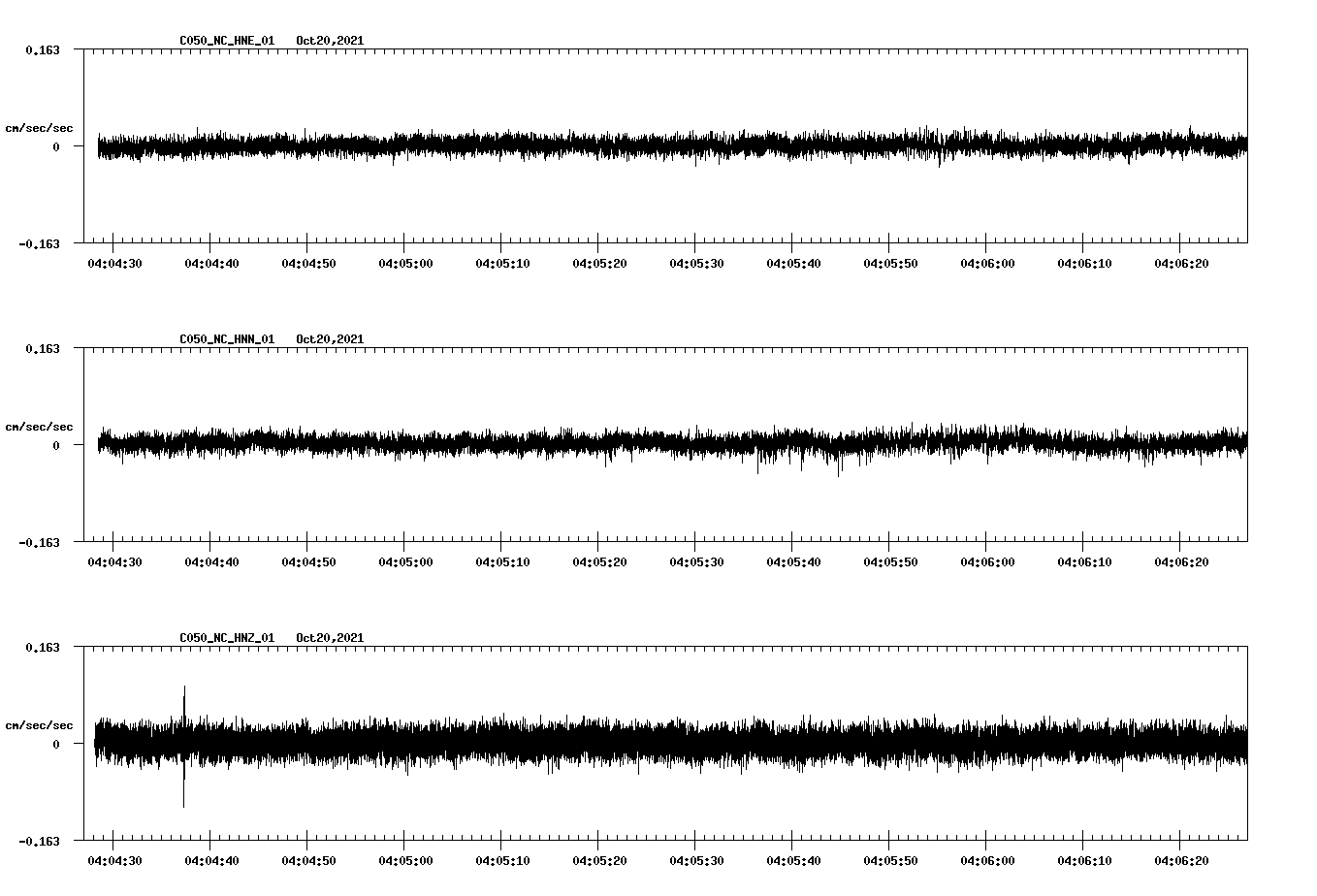Screen dimensions: 1317x896
Task: Click the cm/sec/sec unit label of HNN plot
Action: pos(39,427)
